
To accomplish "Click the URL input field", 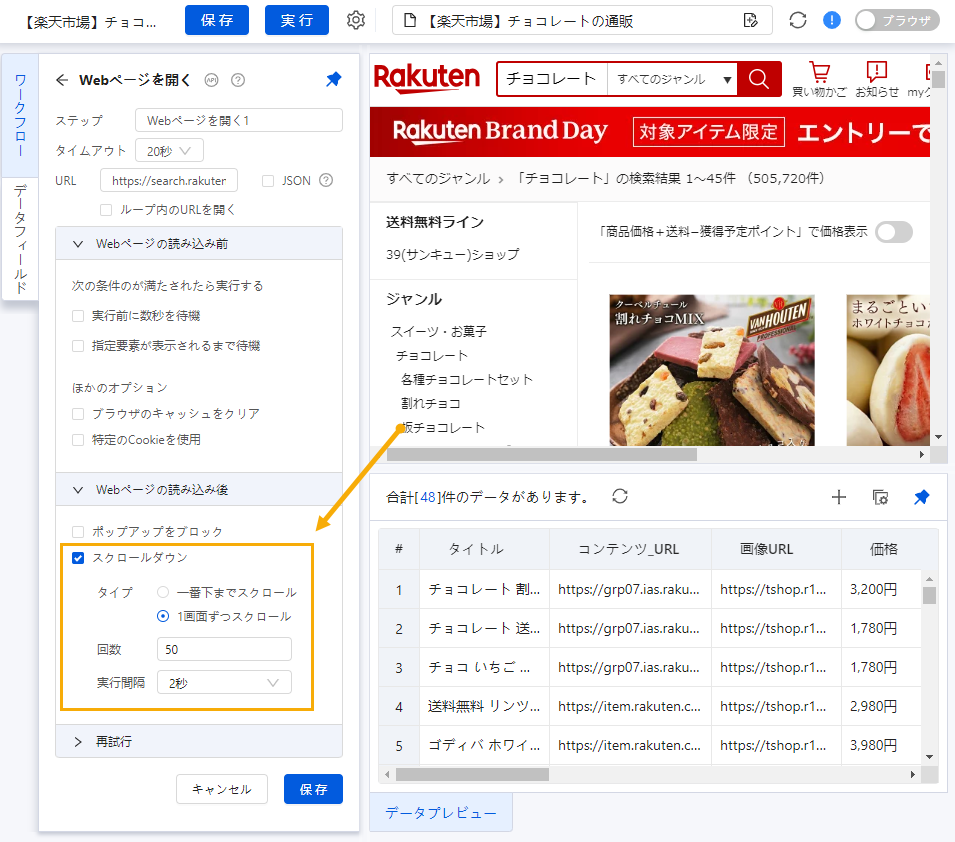I will [x=169, y=180].
